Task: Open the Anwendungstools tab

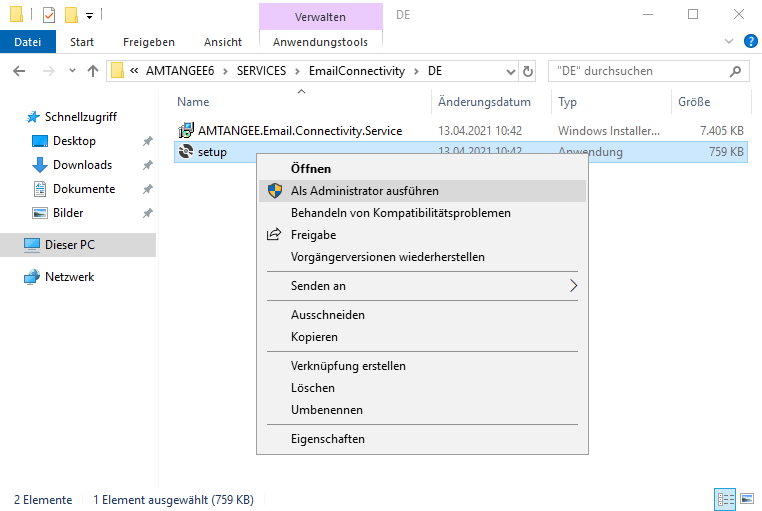Action: (x=320, y=42)
